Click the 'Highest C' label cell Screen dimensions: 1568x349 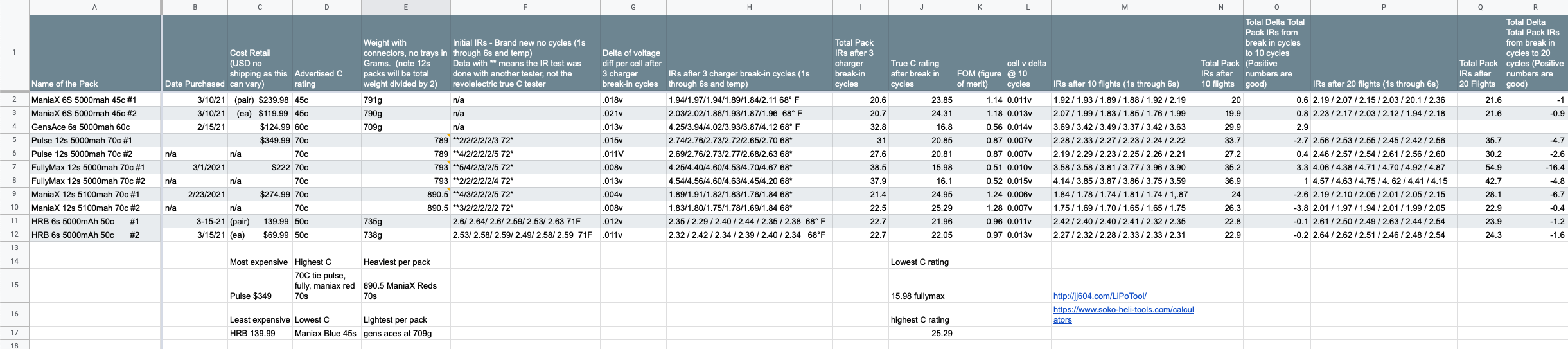pos(326,262)
